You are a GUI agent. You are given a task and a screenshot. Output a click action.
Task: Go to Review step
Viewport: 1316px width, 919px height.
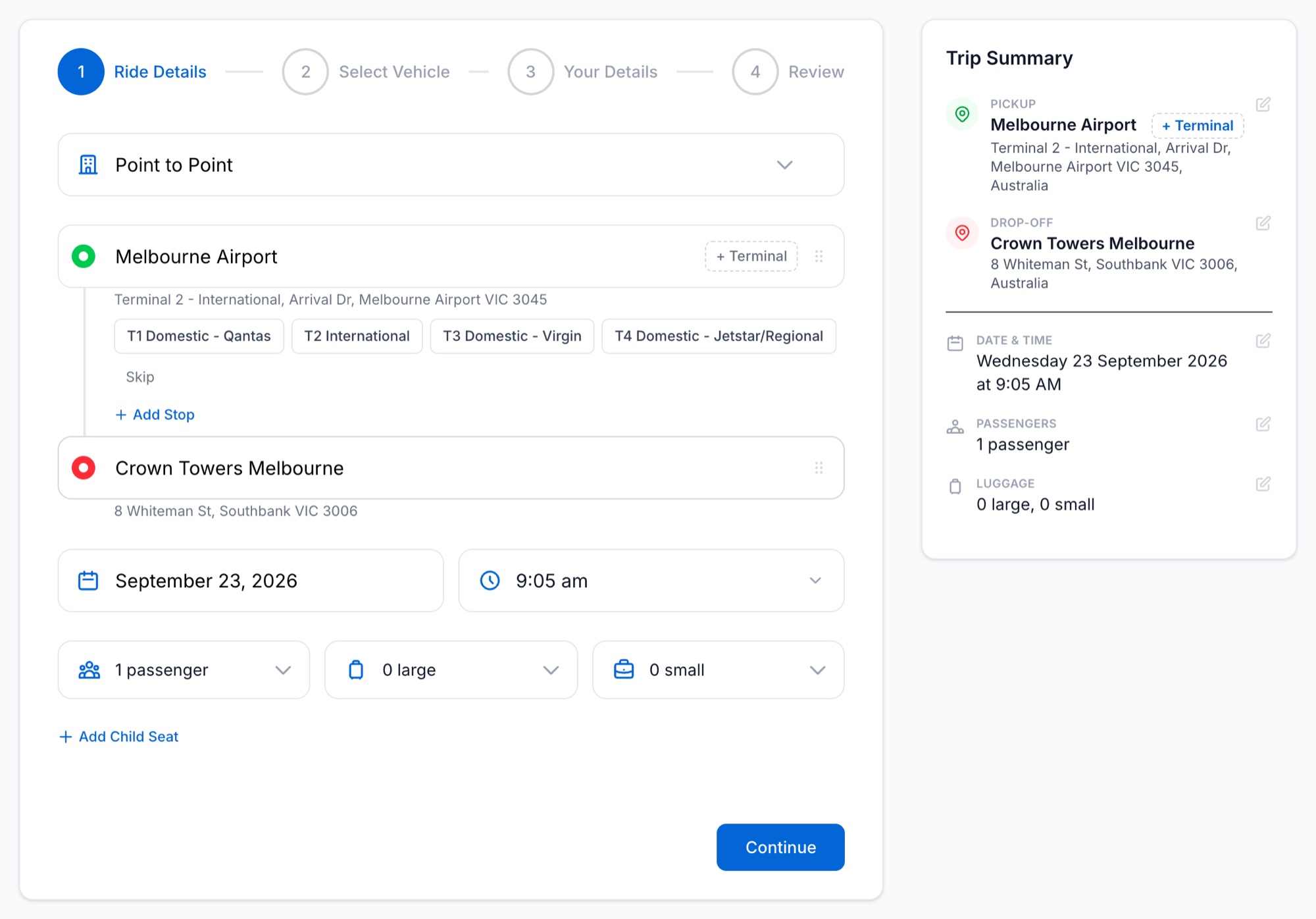(788, 72)
